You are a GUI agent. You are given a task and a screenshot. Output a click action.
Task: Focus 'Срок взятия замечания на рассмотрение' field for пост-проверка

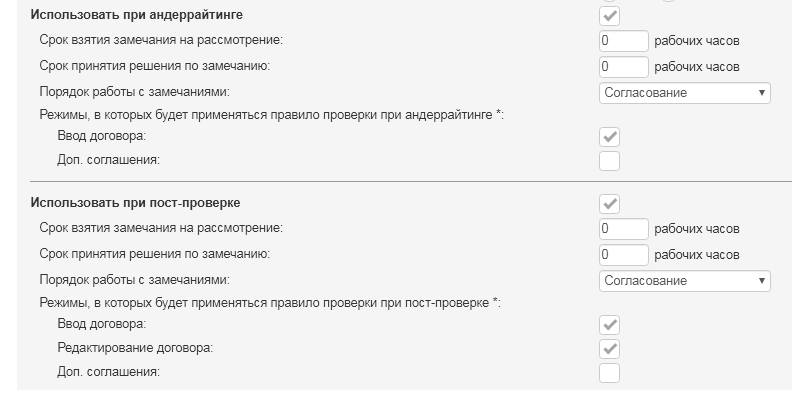pos(623,229)
